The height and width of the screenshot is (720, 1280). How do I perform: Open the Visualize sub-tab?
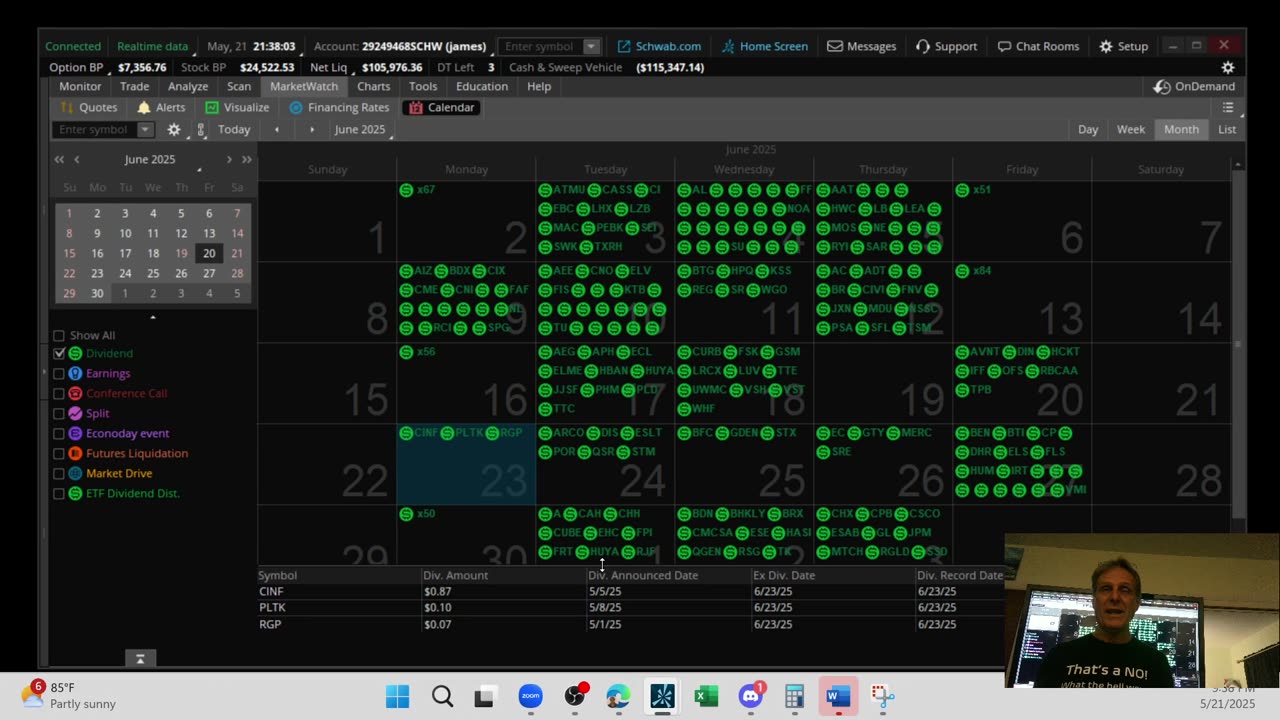click(x=237, y=107)
